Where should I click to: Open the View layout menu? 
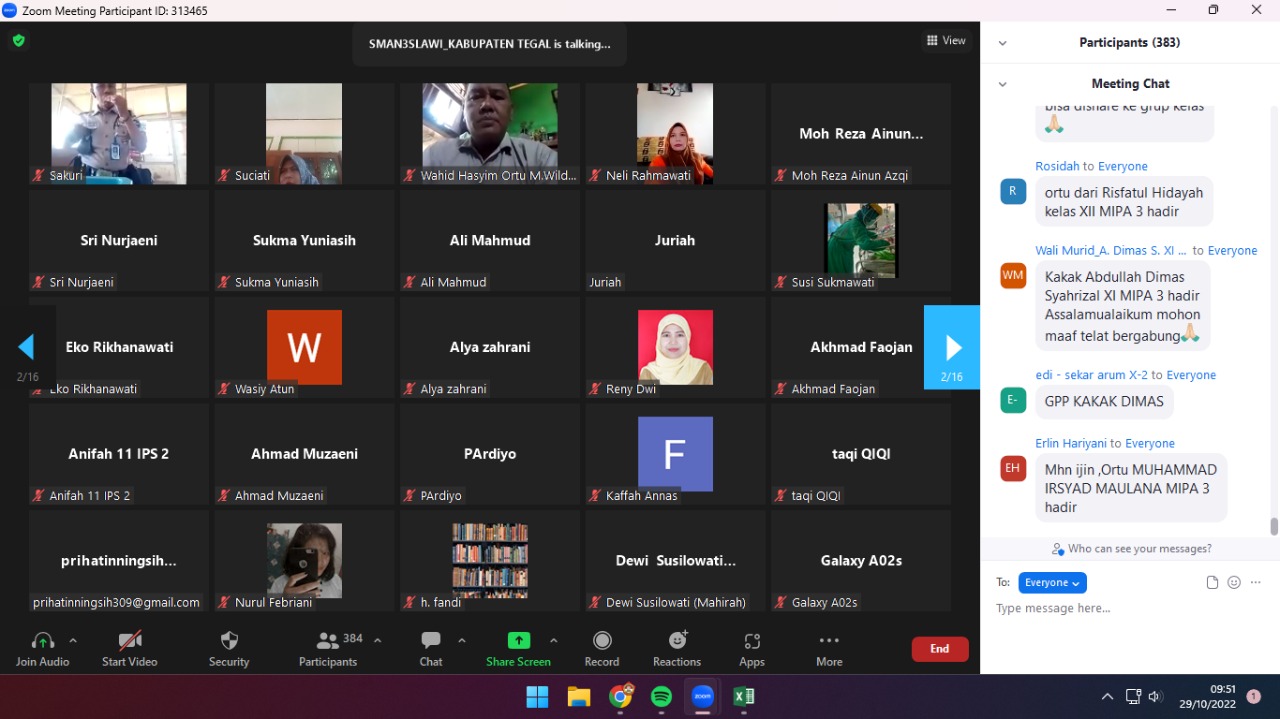pyautogui.click(x=946, y=41)
